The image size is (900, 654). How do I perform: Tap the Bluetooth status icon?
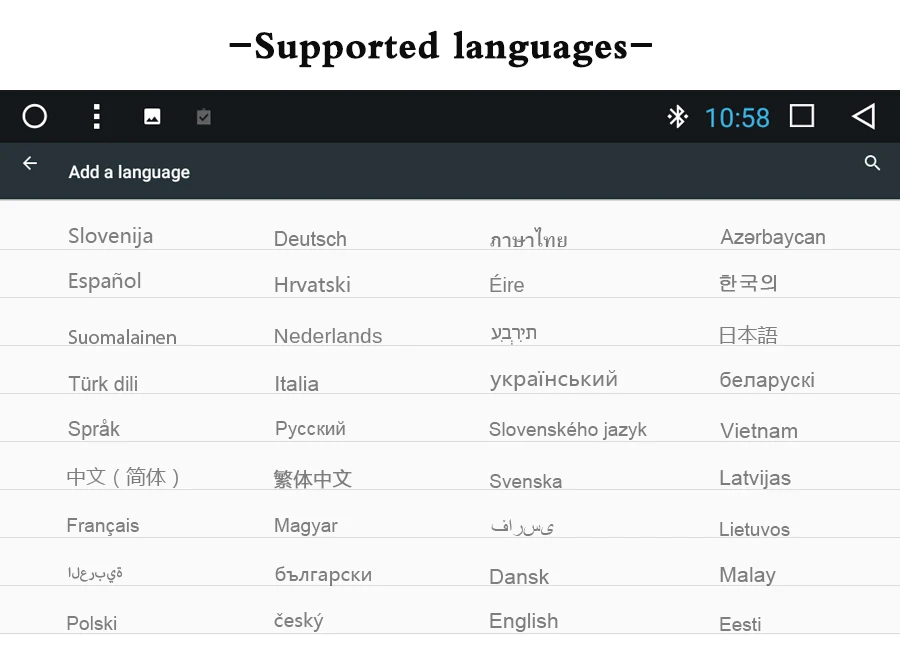pos(677,117)
